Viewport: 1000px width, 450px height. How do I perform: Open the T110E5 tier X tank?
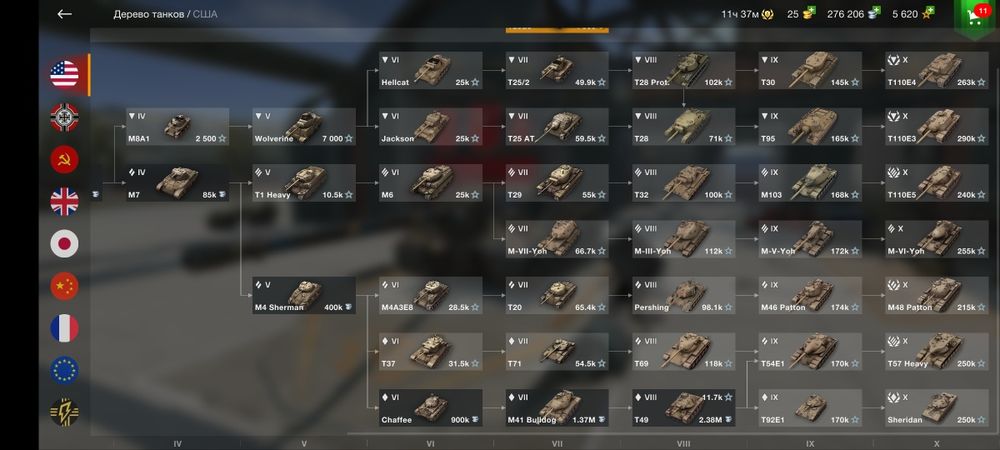pos(936,183)
